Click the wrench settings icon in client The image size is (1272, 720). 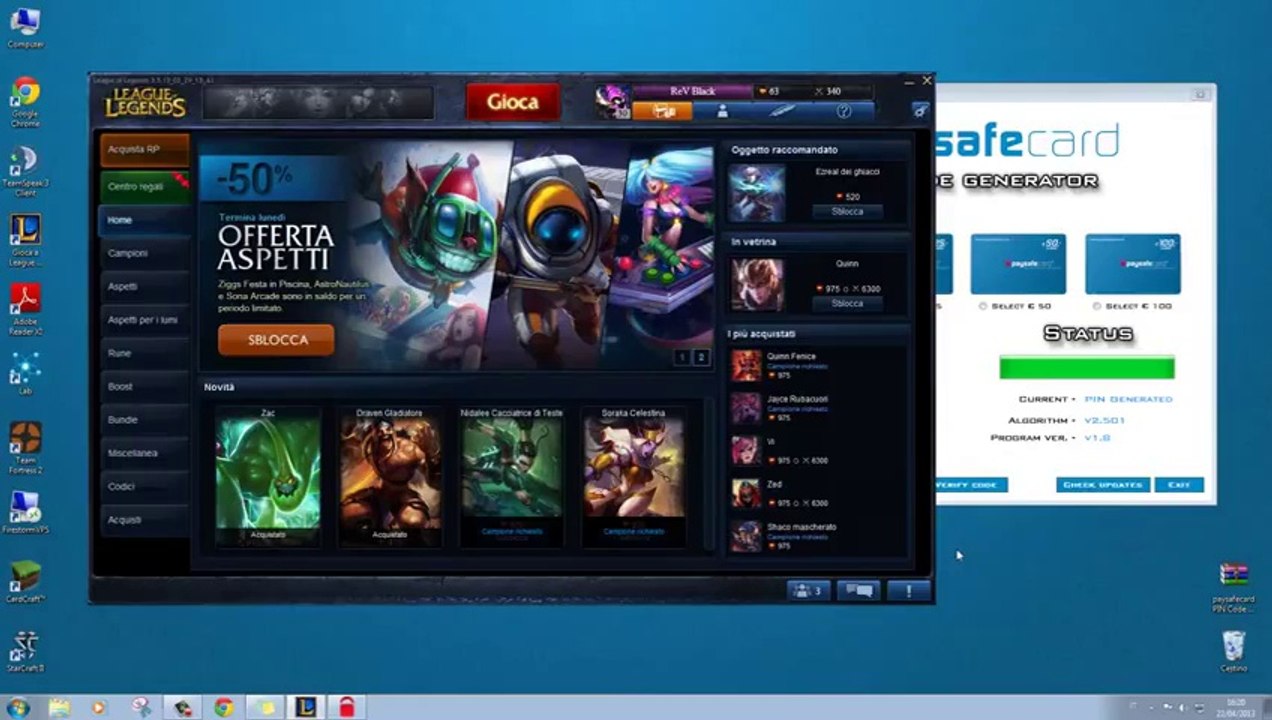coord(920,110)
